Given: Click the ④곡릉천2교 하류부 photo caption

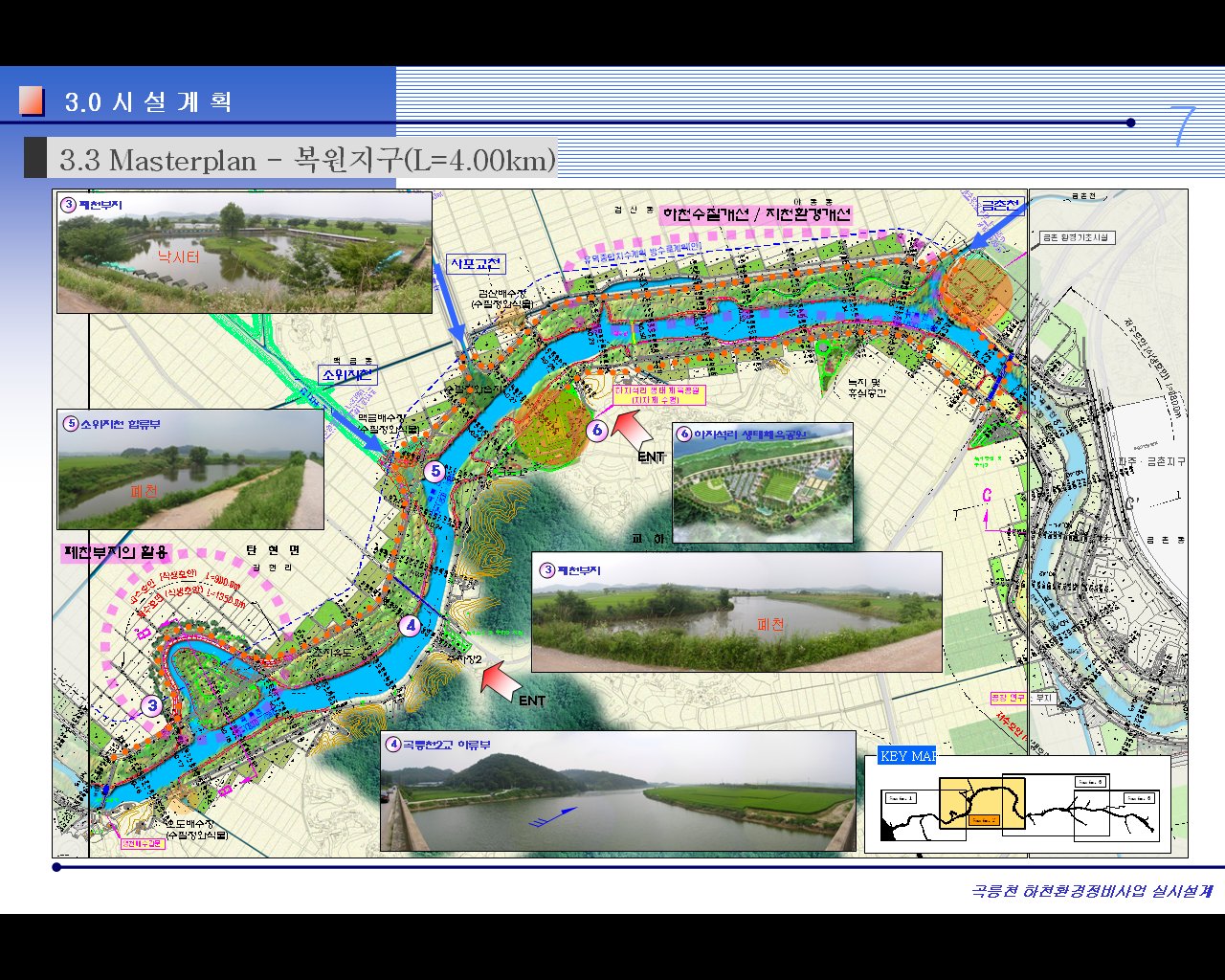Looking at the screenshot, I should [x=438, y=744].
